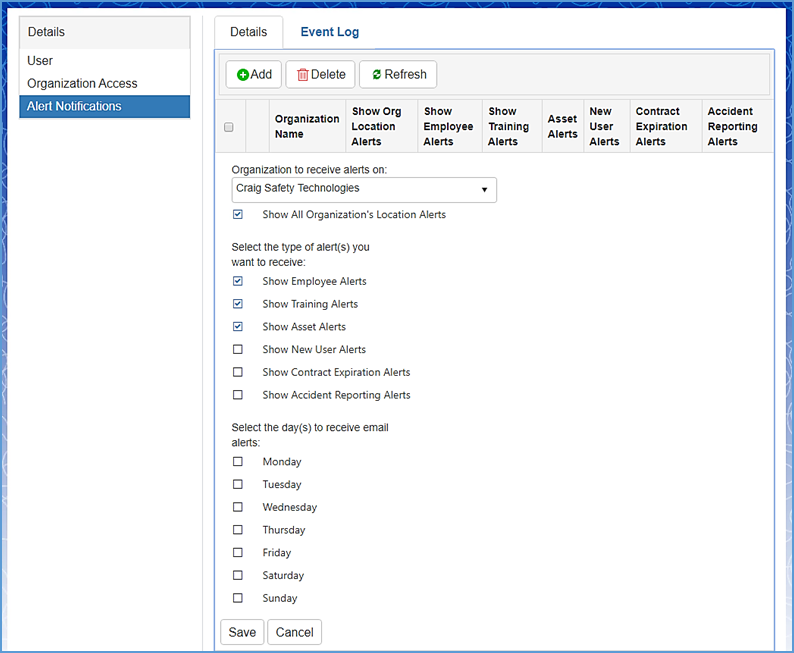Click the Save button
Screen dimensions: 794x653
click(242, 632)
